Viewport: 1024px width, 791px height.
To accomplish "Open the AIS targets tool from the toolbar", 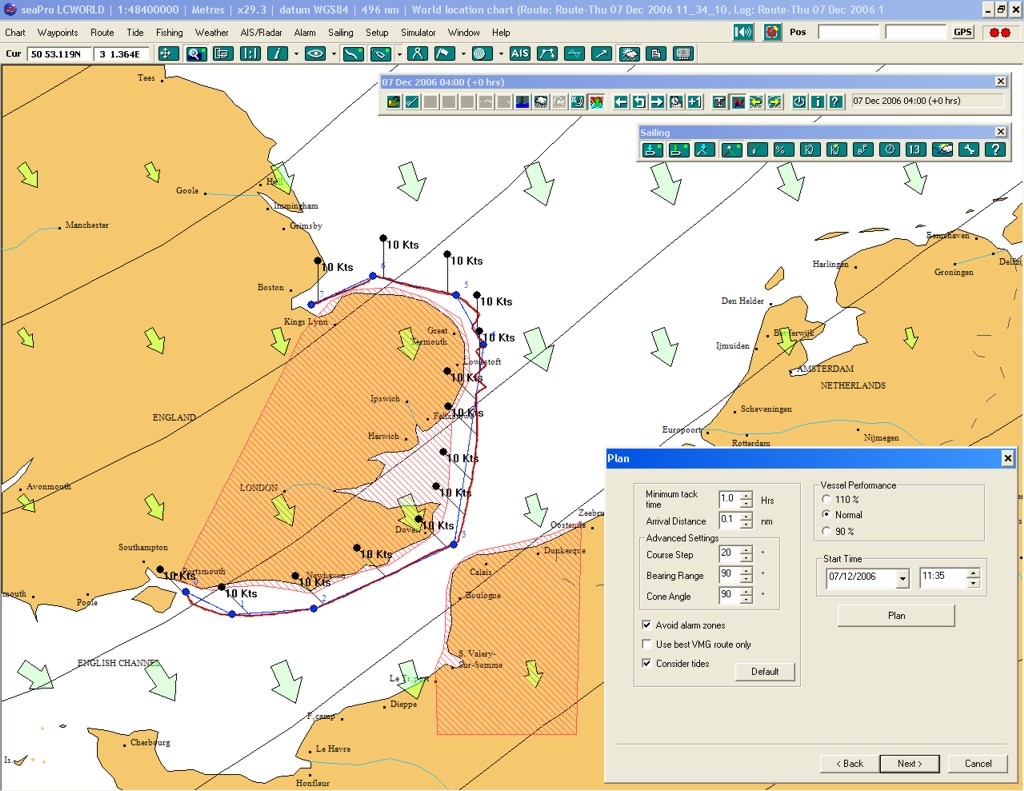I will (x=521, y=53).
